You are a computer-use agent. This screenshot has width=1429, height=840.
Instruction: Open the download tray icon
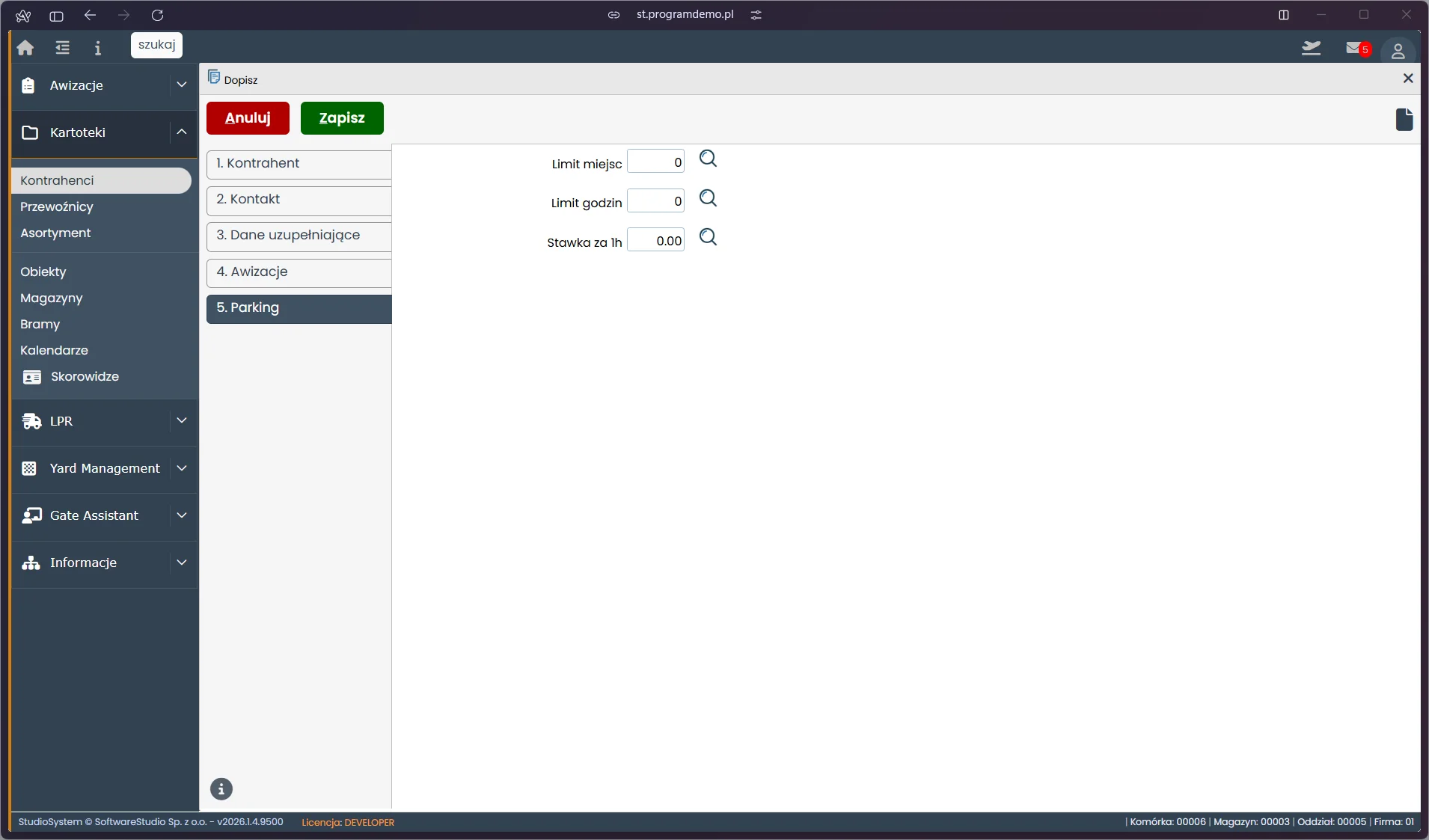coord(1311,49)
